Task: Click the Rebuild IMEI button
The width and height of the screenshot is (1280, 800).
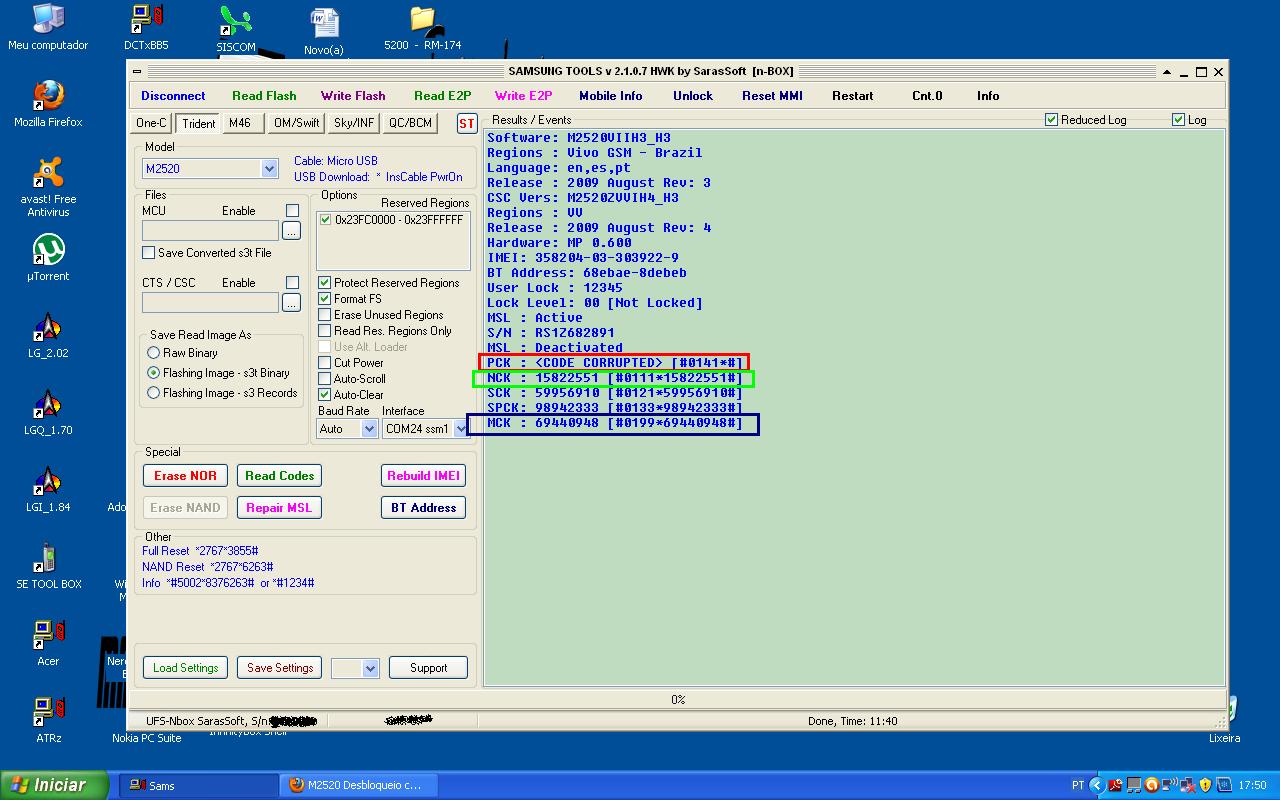Action: click(x=423, y=476)
